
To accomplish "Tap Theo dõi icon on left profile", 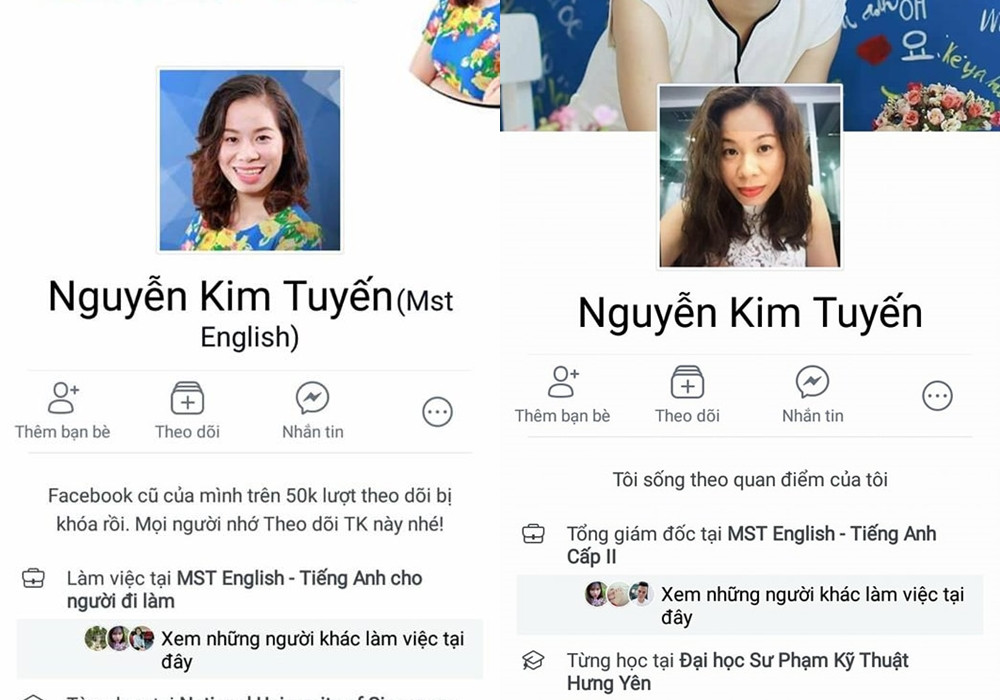I will (x=188, y=398).
